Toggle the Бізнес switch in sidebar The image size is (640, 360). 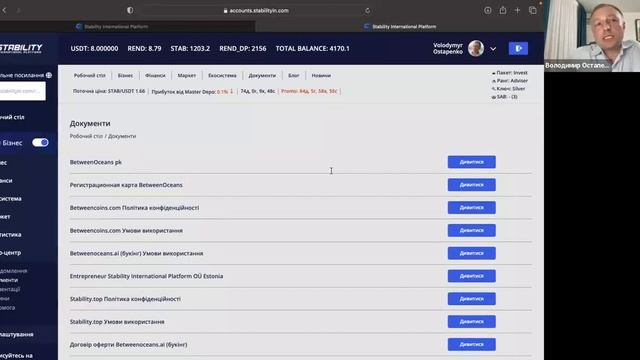click(40, 142)
